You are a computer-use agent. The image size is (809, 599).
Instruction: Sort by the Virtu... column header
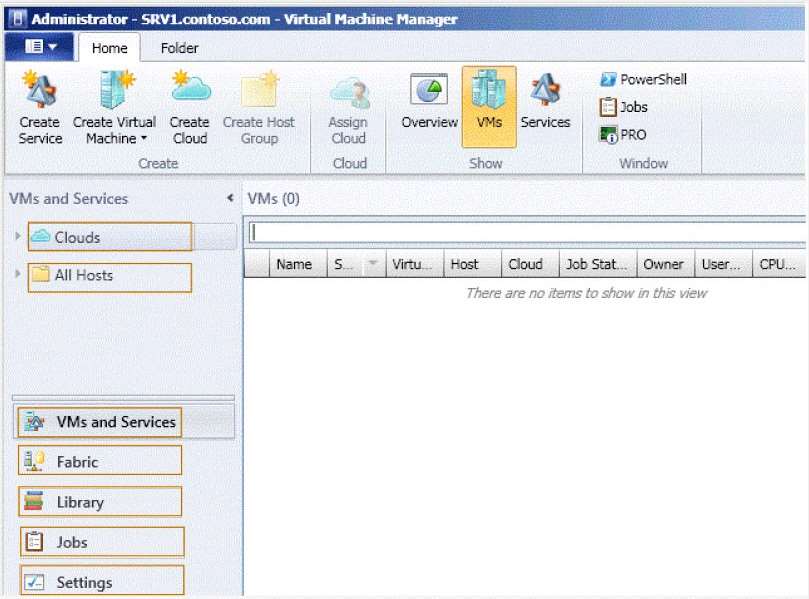[415, 264]
